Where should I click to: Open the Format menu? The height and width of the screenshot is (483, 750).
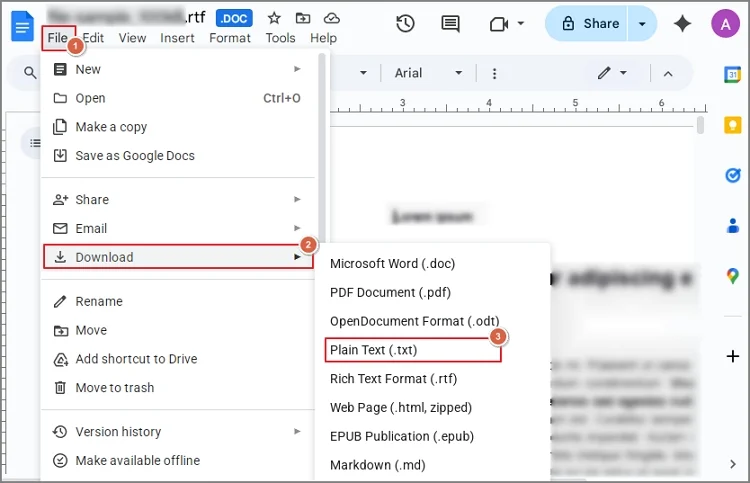pyautogui.click(x=230, y=38)
